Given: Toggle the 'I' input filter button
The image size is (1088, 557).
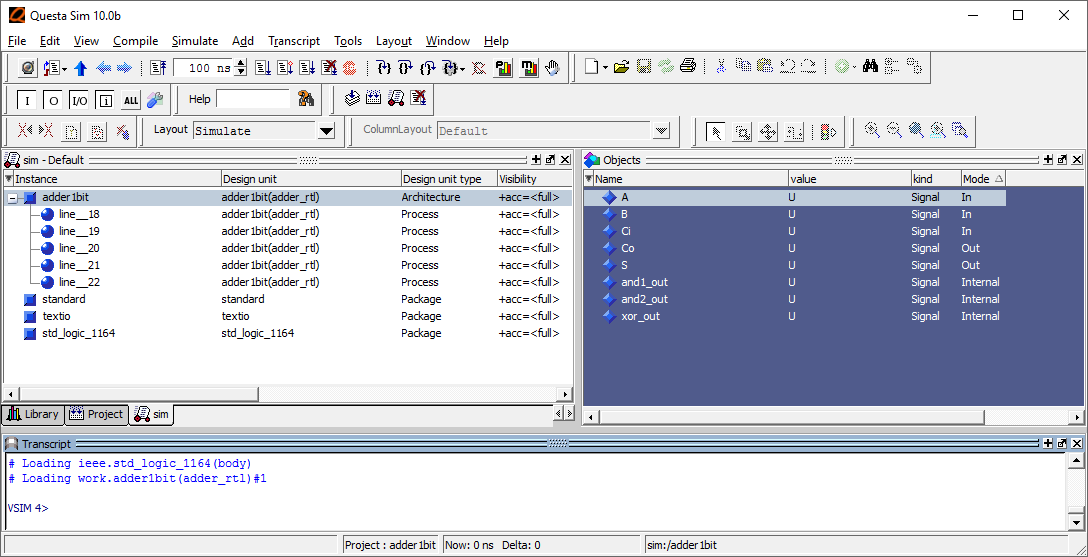Looking at the screenshot, I should pos(27,100).
